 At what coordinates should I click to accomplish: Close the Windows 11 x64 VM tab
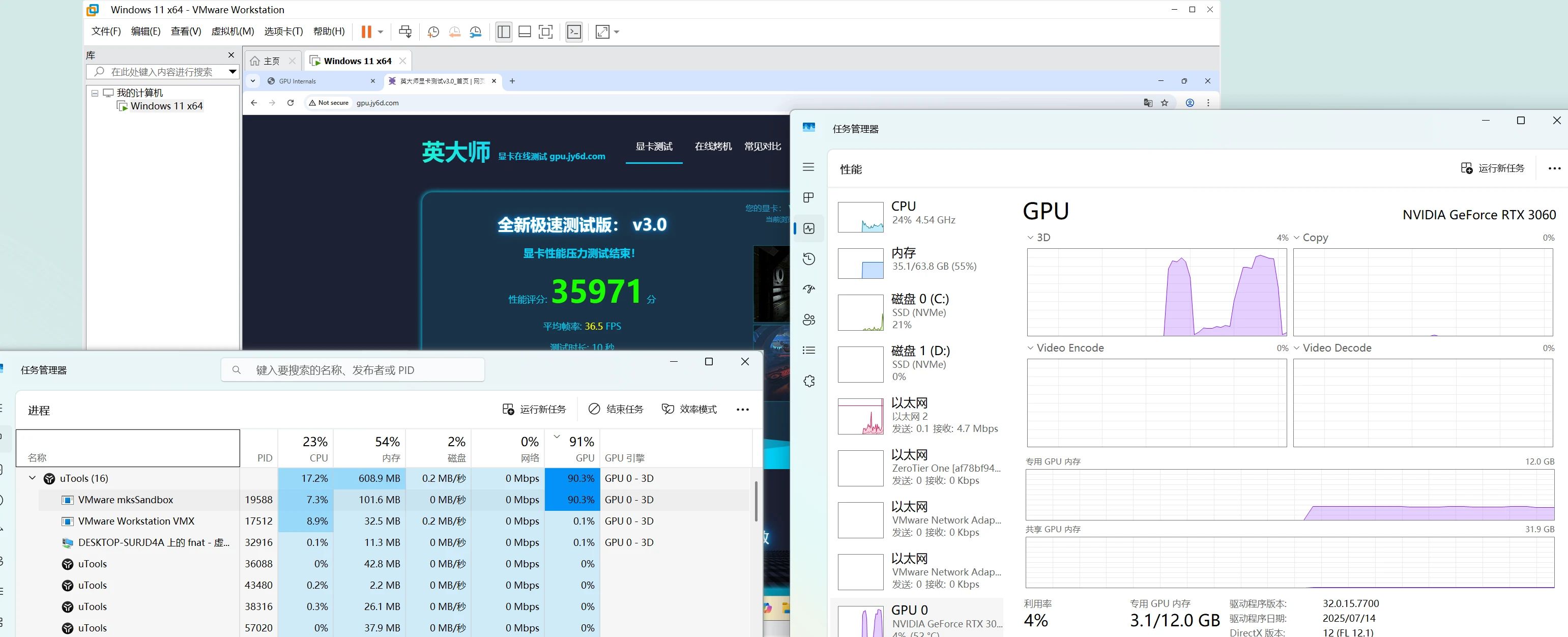402,61
